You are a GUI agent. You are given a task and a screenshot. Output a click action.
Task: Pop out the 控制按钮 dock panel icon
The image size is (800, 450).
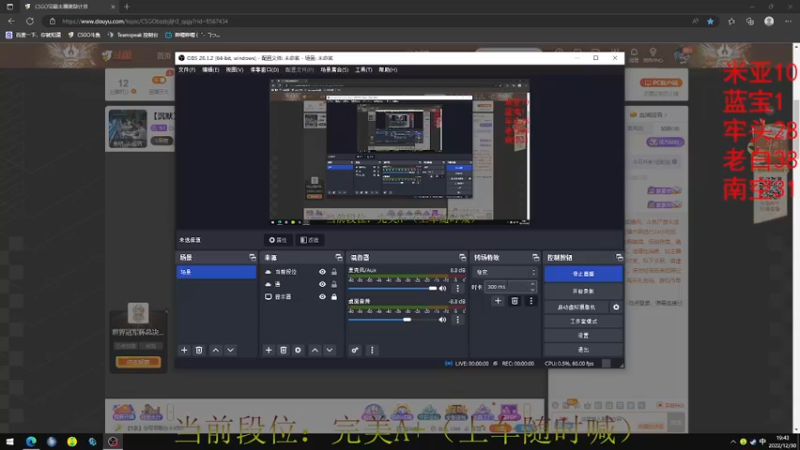click(619, 257)
